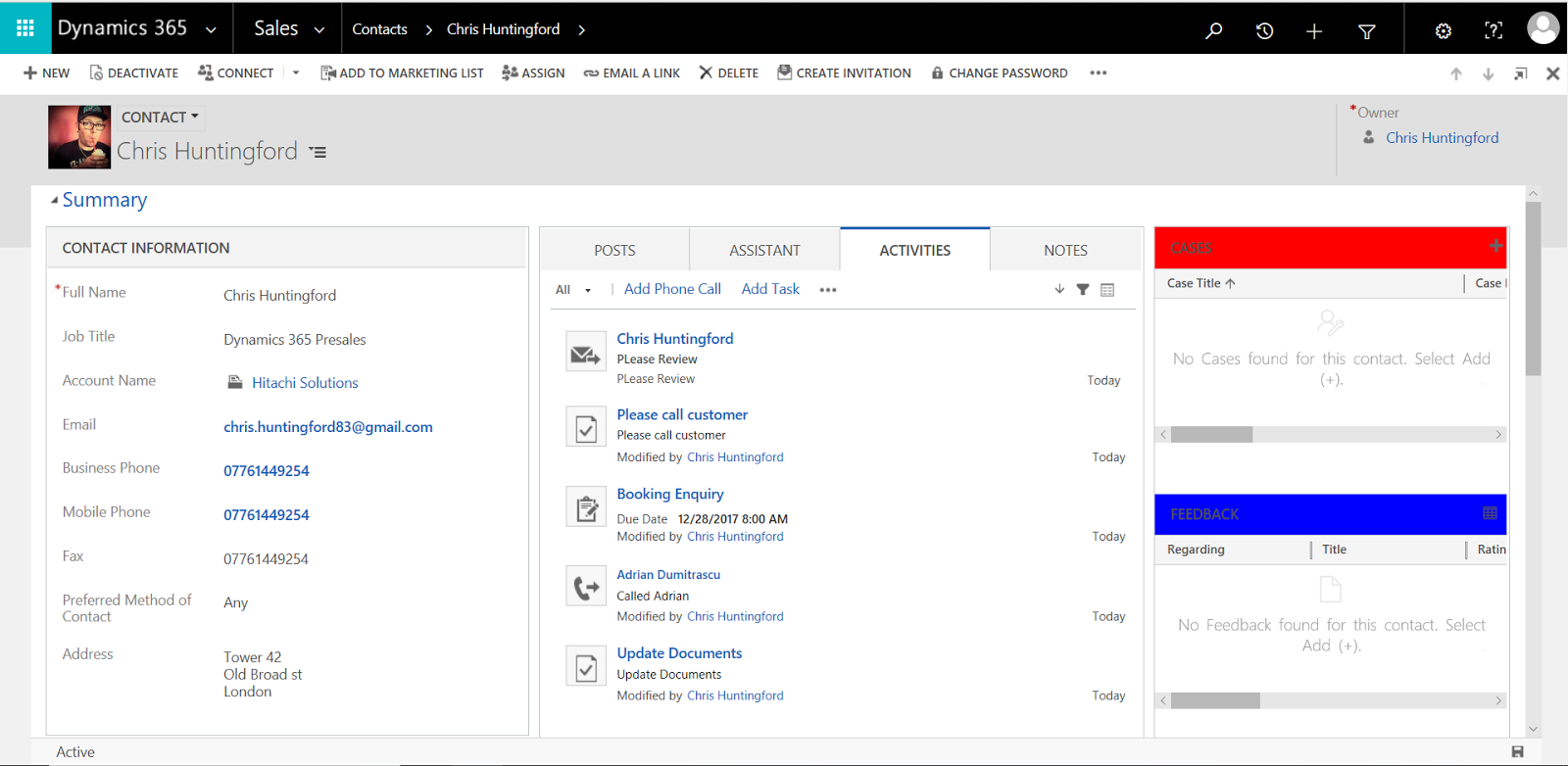The height and width of the screenshot is (766, 1568).
Task: Open more activity commands ellipsis
Action: pyautogui.click(x=828, y=290)
